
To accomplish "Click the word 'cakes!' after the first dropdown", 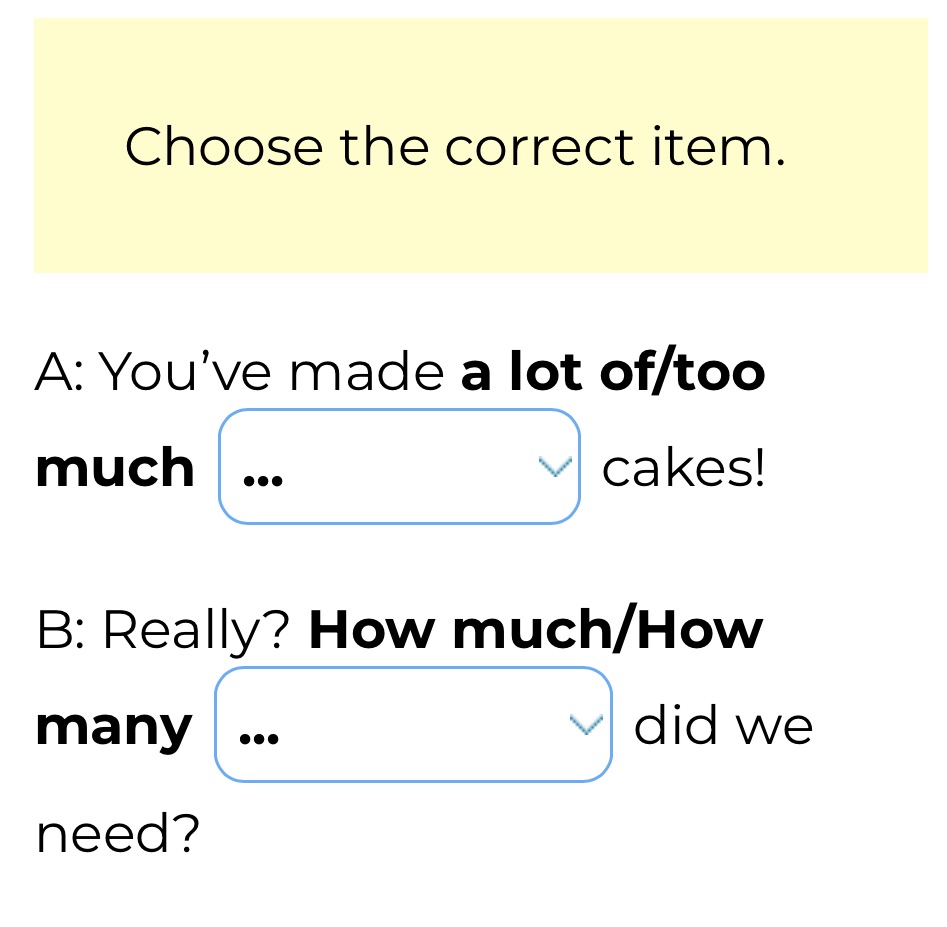I will (x=683, y=465).
